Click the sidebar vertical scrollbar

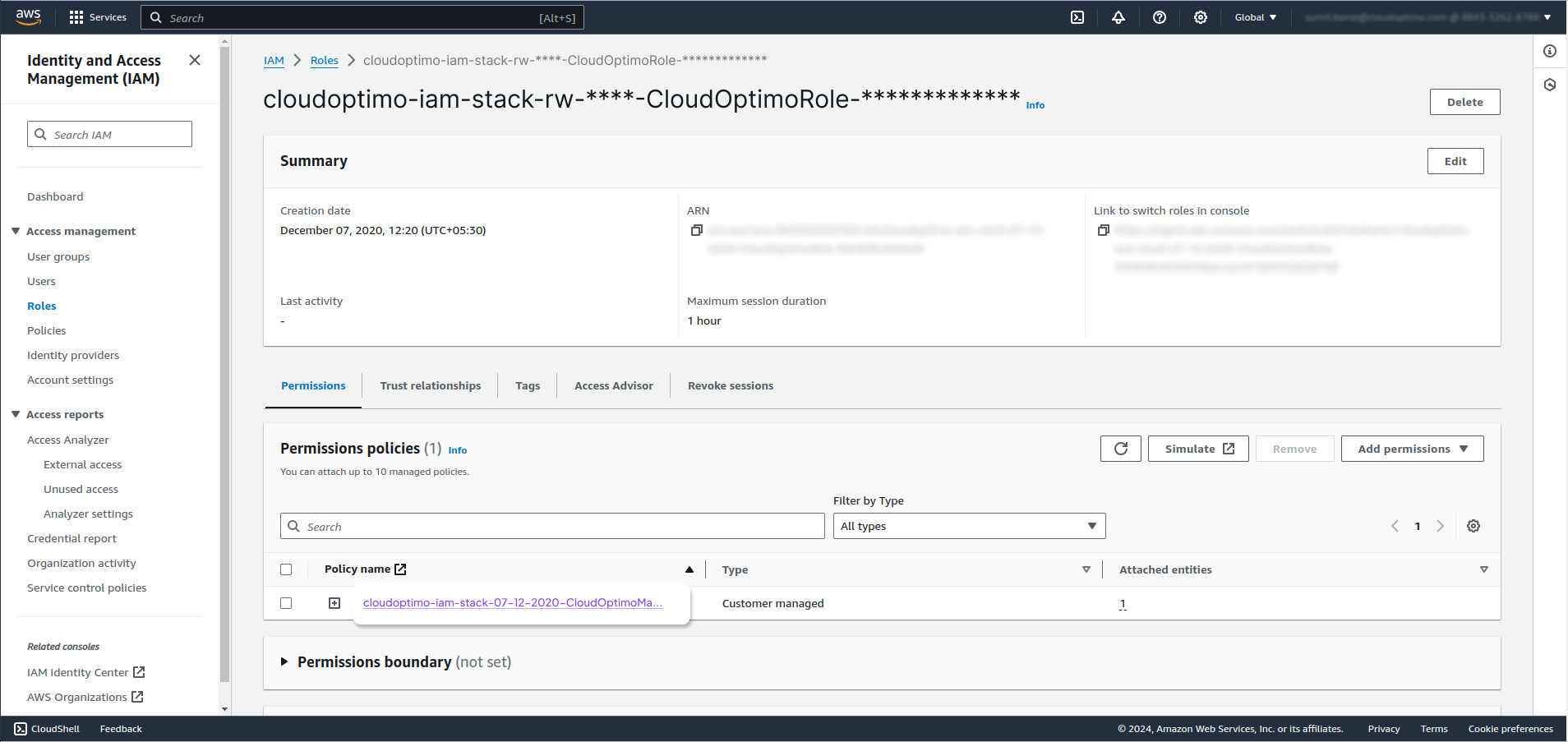225,365
